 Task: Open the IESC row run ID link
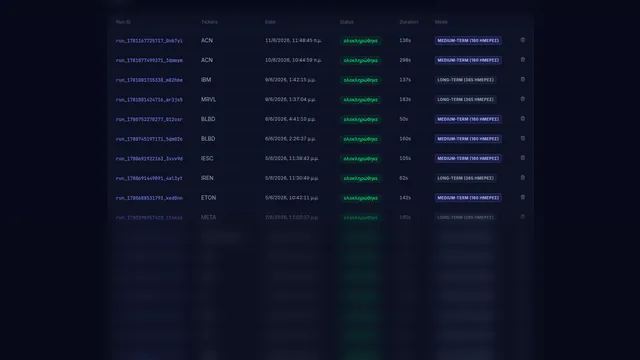tap(149, 158)
